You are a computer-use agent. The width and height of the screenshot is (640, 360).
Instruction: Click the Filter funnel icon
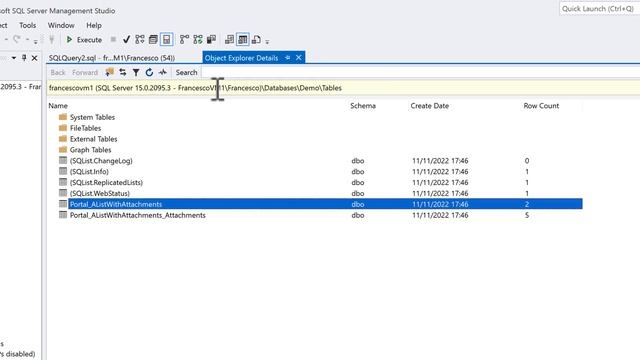pos(136,72)
